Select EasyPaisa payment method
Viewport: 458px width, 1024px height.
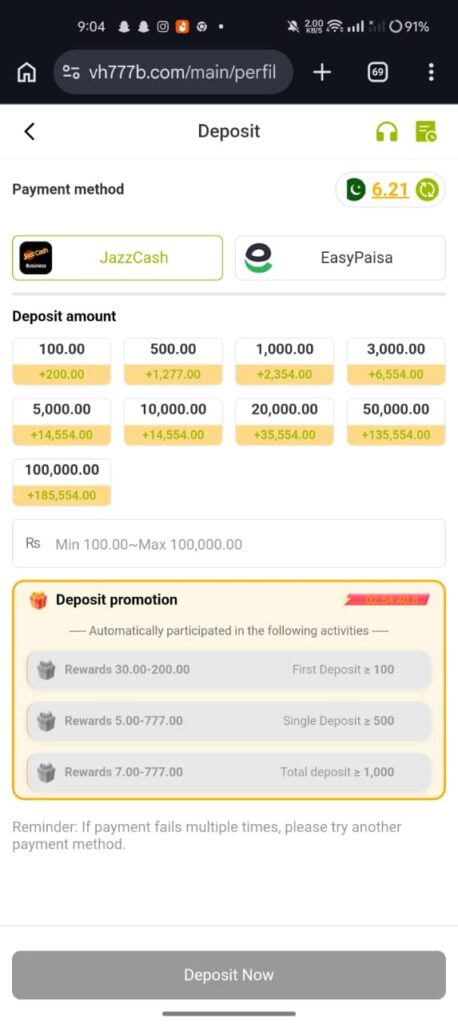tap(340, 258)
